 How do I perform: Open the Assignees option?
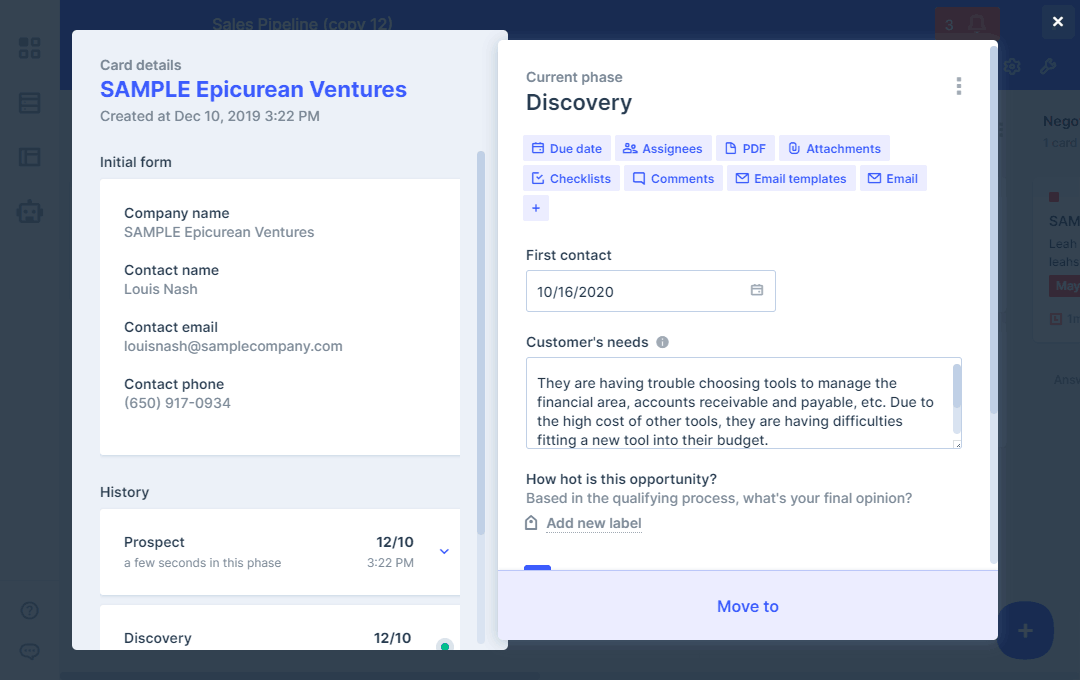coord(662,149)
